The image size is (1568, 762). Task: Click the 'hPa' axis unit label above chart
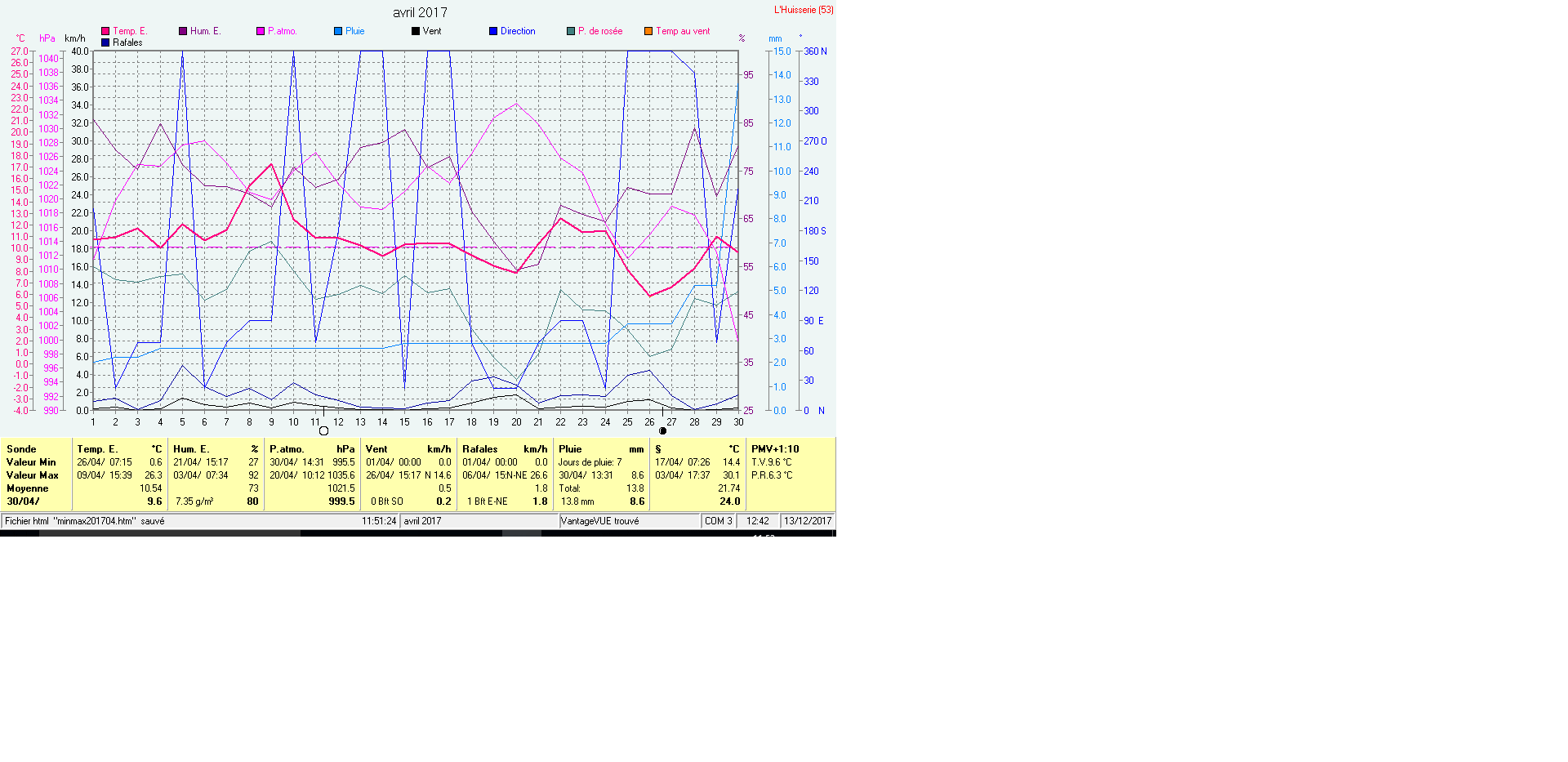pos(47,38)
